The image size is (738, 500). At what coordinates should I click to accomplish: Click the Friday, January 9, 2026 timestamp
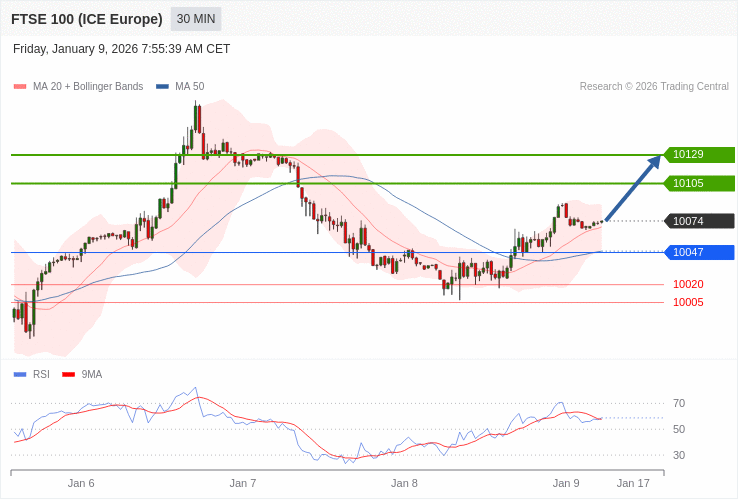121,49
